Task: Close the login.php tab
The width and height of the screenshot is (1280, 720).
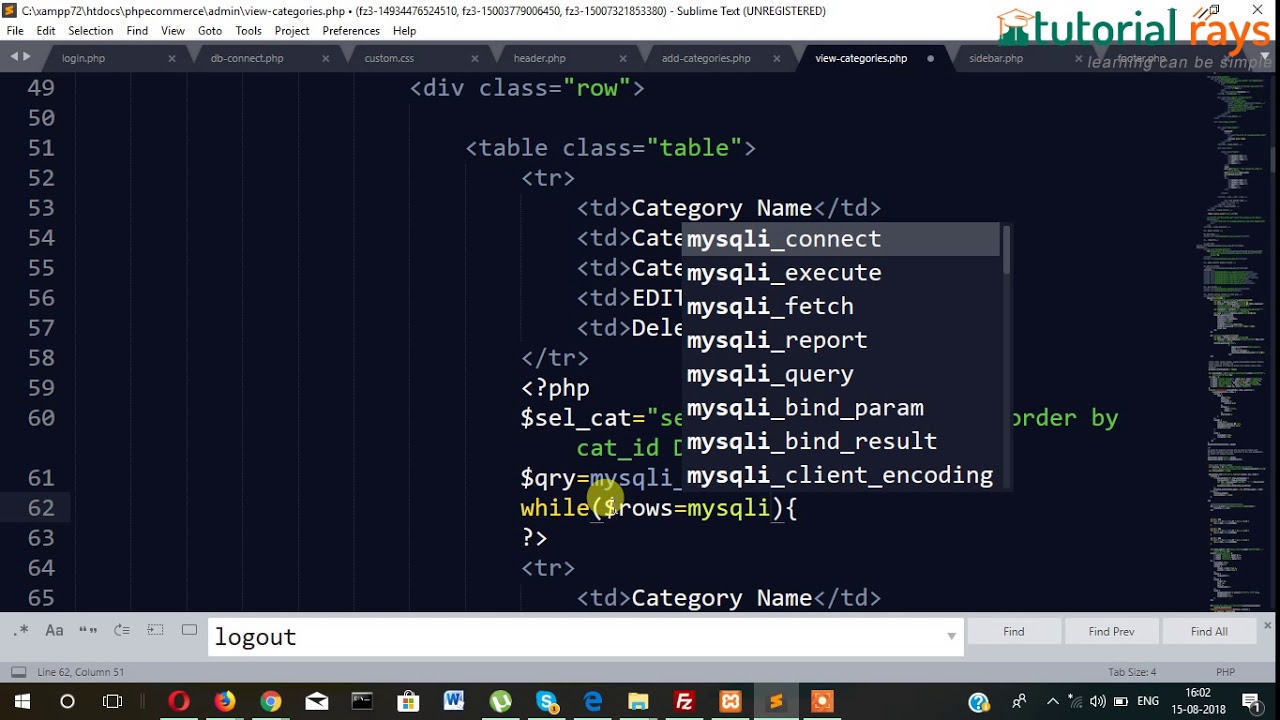Action: point(172,59)
